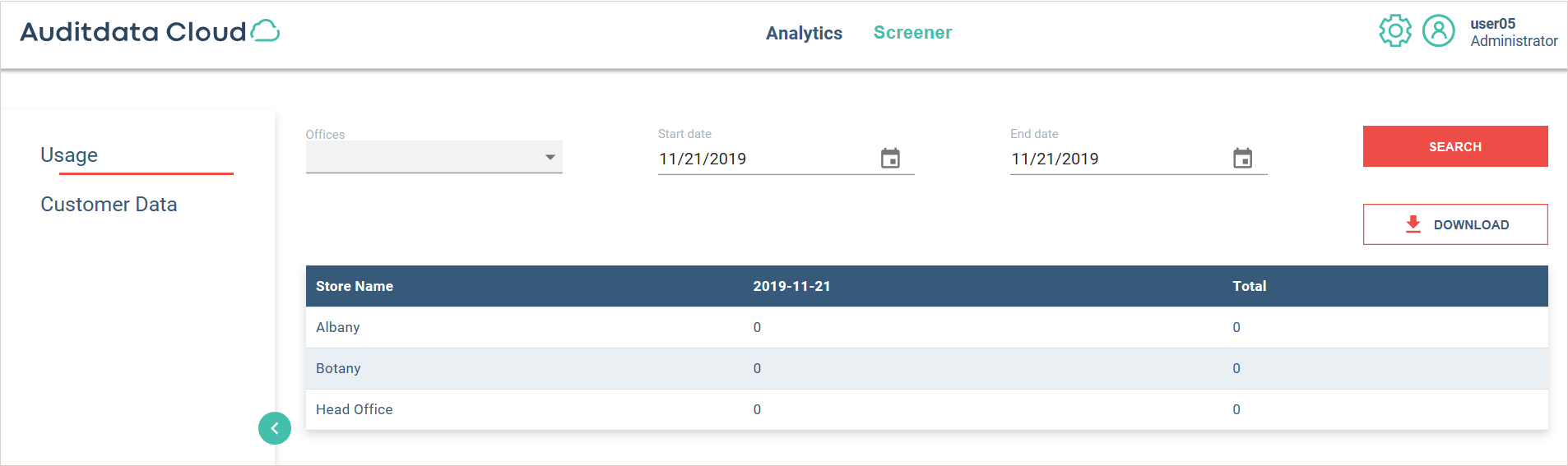The width and height of the screenshot is (1568, 466).
Task: Switch to the Screener tab
Action: click(912, 33)
